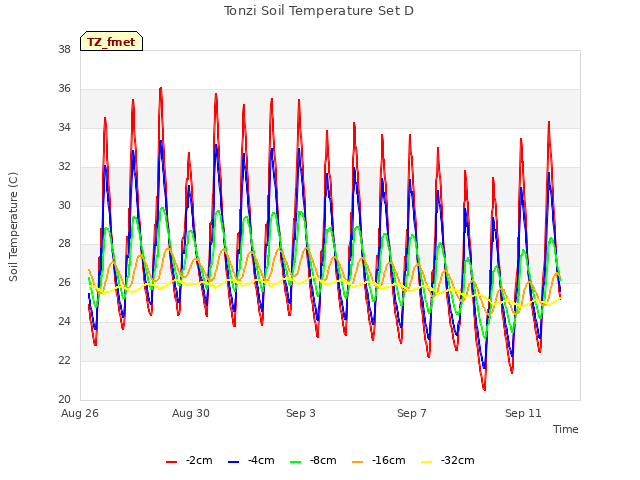Click the 22 y-axis tick label
This screenshot has height=480, width=640.
[x=64, y=361]
